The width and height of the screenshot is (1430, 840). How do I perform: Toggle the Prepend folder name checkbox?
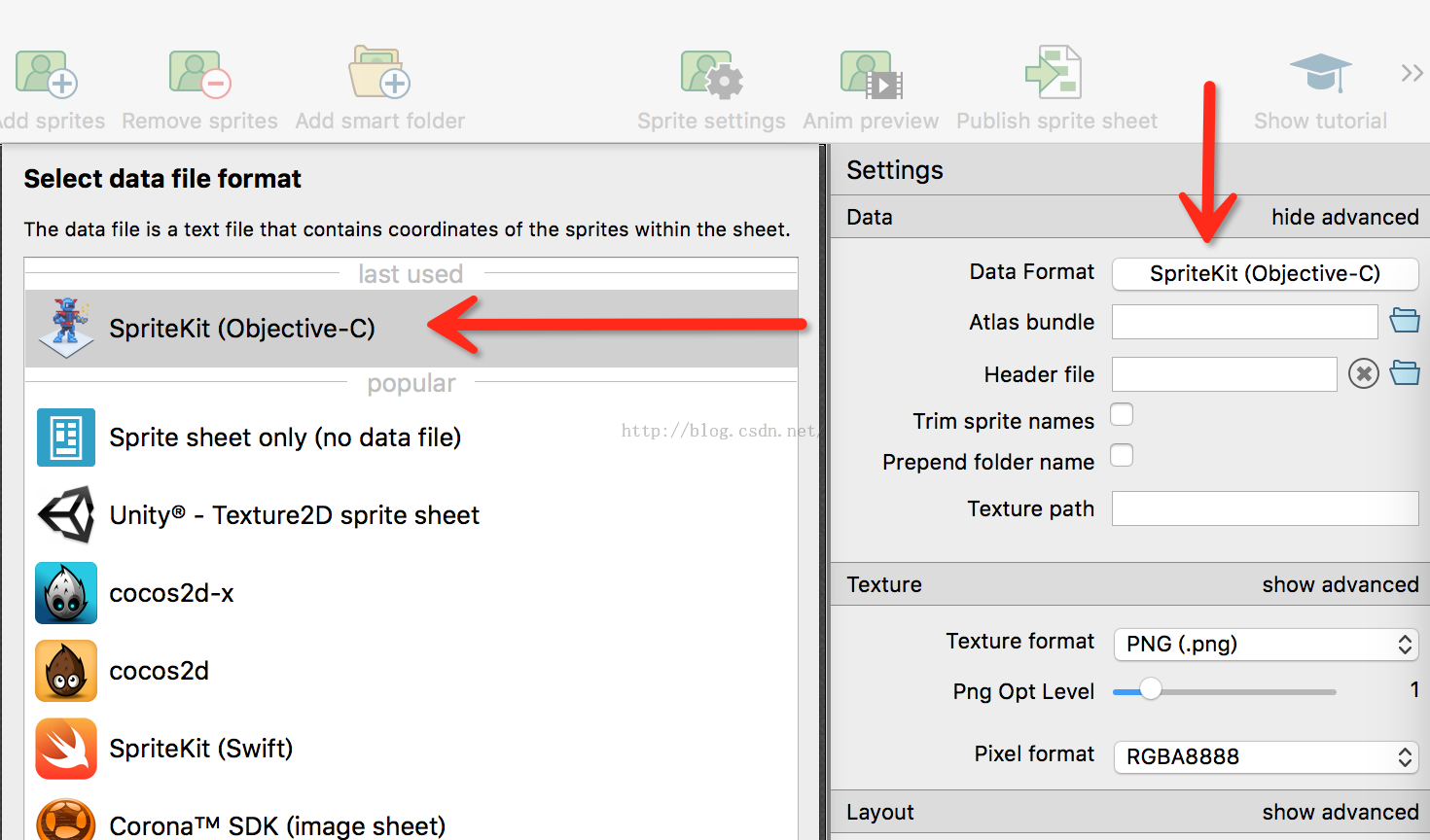tap(1122, 456)
